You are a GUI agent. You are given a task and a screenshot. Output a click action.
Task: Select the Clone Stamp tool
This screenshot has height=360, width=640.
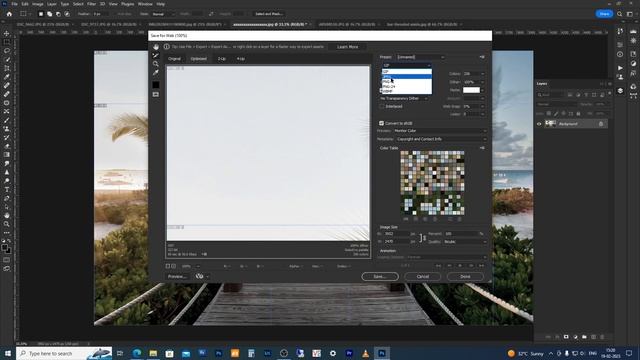[x=7, y=129]
